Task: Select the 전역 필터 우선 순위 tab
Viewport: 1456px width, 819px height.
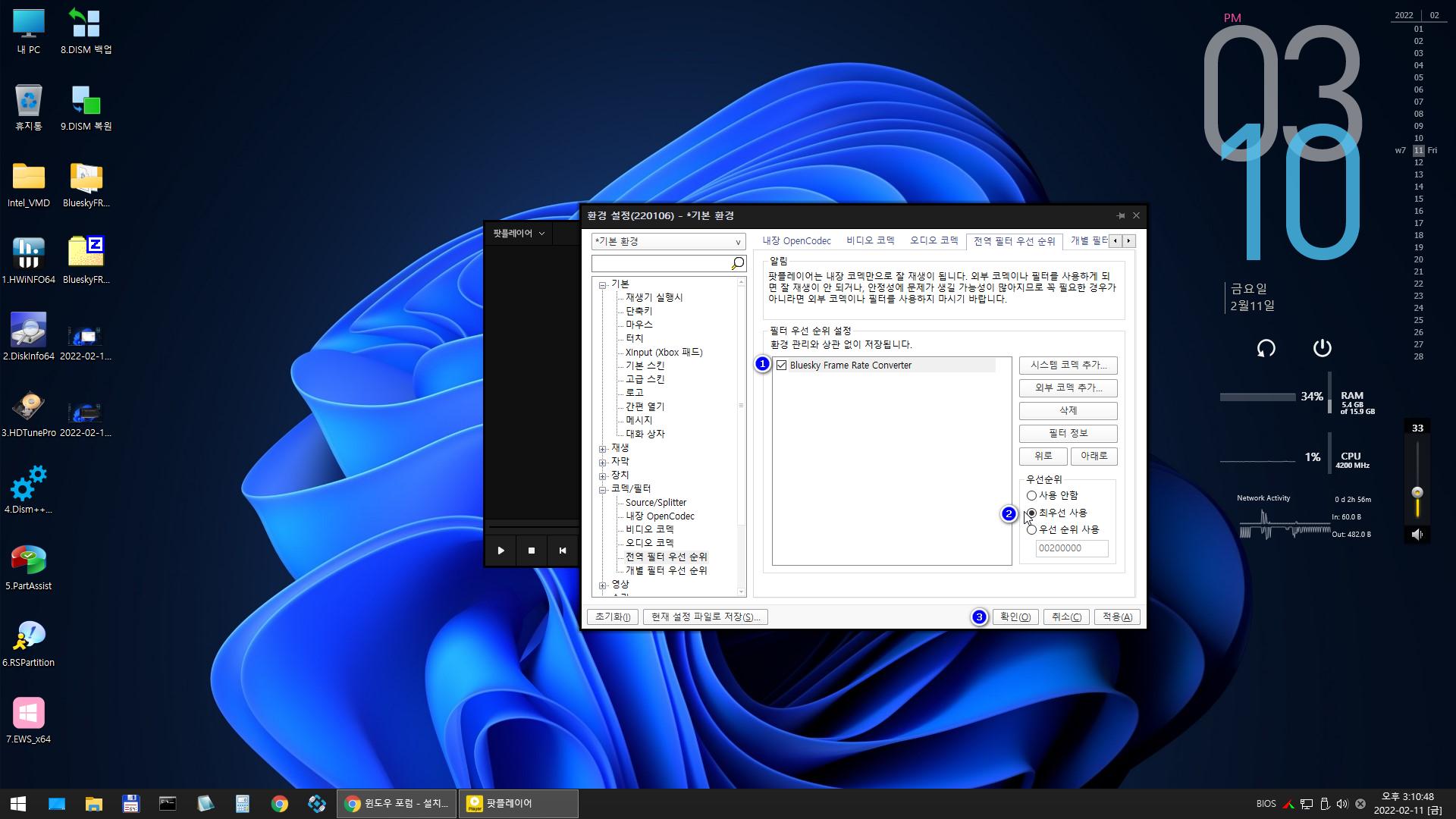Action: point(1015,241)
